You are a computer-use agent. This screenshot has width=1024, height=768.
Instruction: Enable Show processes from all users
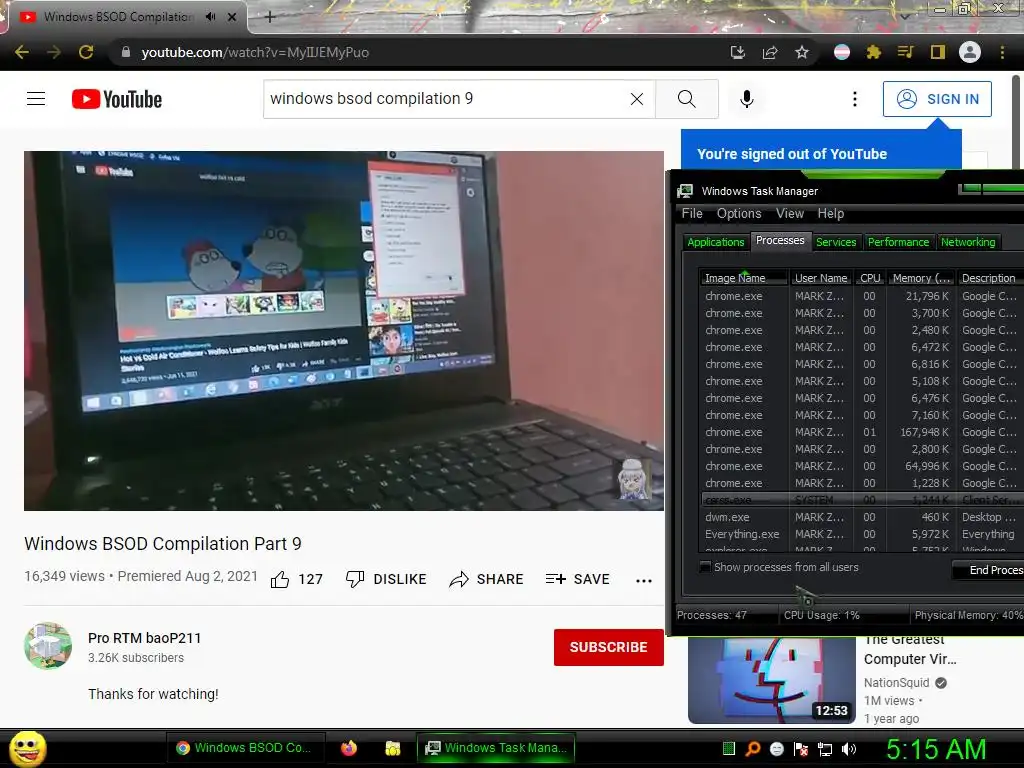click(705, 567)
